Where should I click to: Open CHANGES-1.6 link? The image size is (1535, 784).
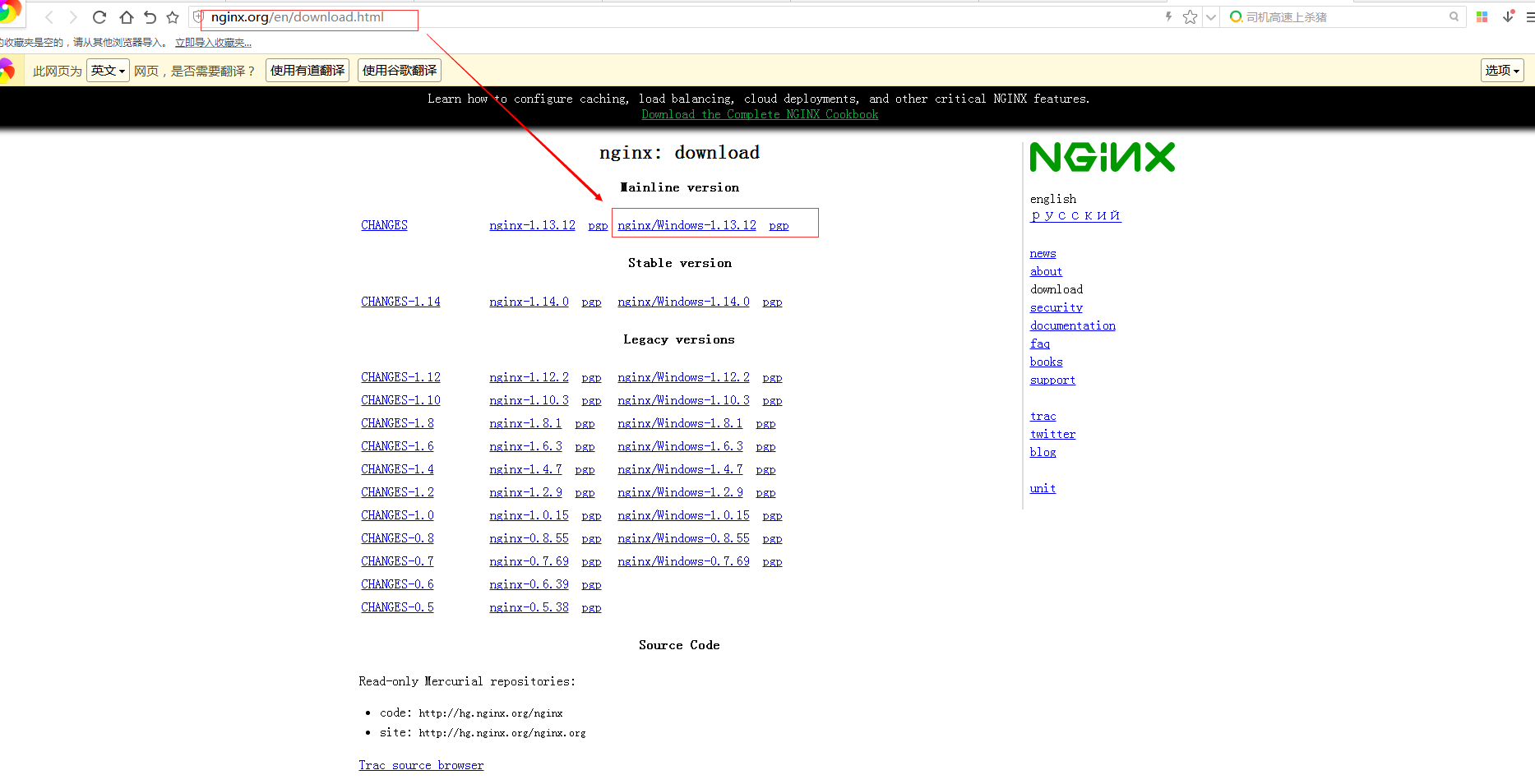pos(397,446)
